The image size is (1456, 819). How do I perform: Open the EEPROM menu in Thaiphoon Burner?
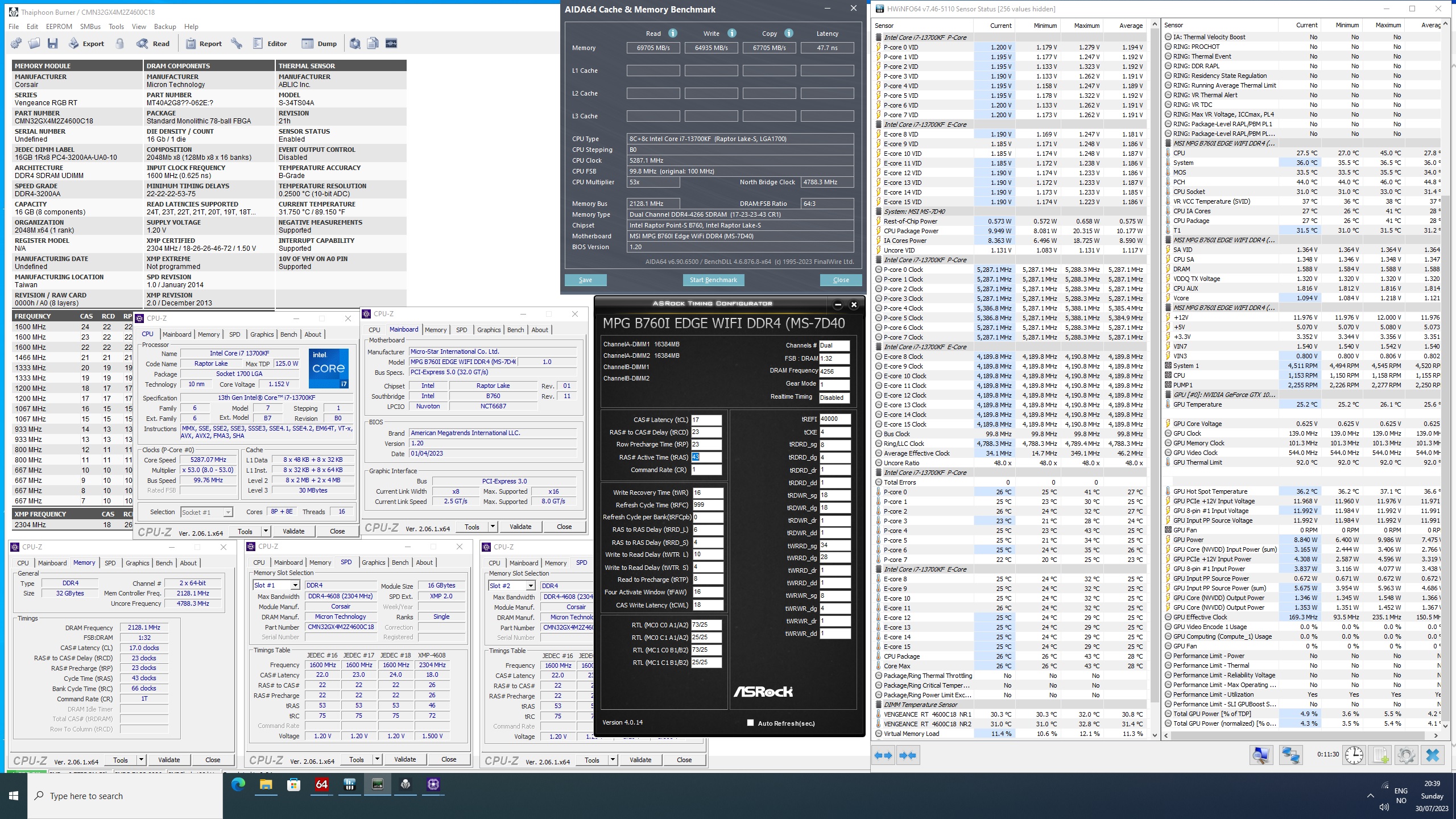tap(59, 27)
